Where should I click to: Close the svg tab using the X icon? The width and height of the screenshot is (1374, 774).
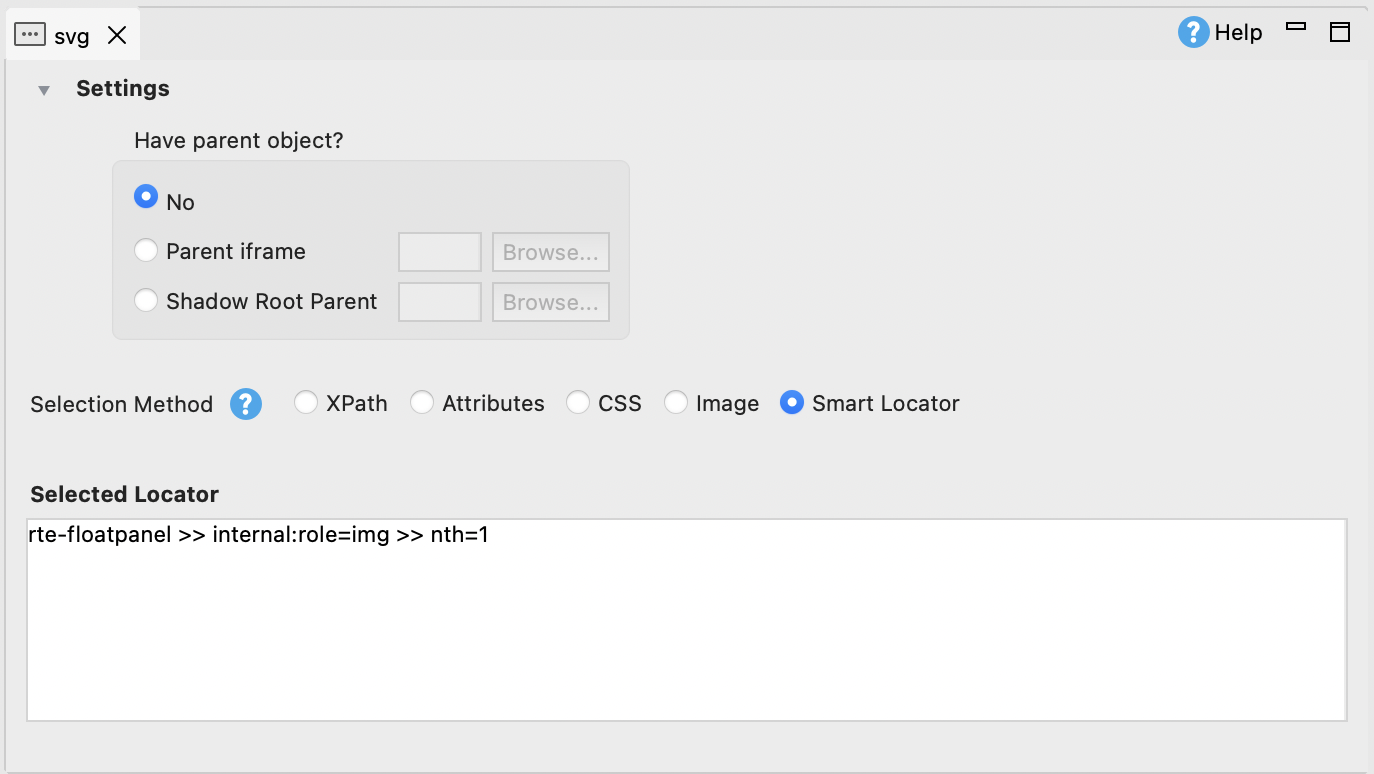[x=117, y=34]
